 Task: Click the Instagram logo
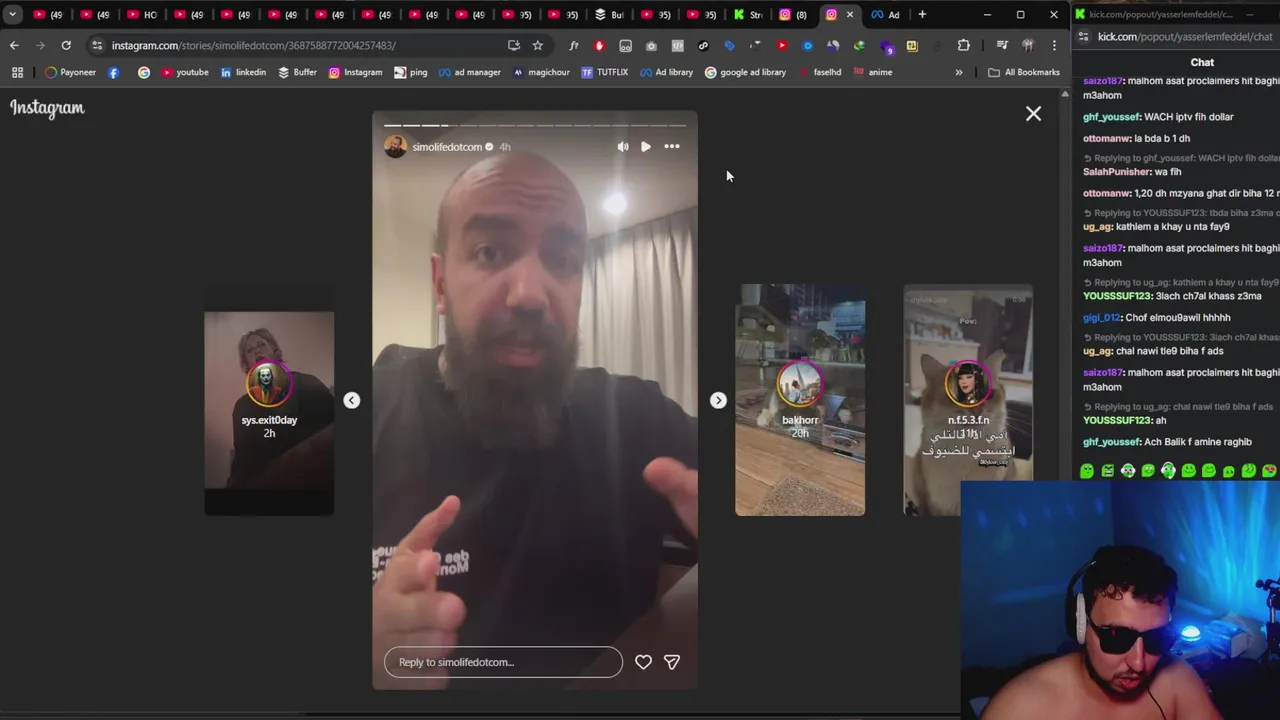[x=47, y=108]
